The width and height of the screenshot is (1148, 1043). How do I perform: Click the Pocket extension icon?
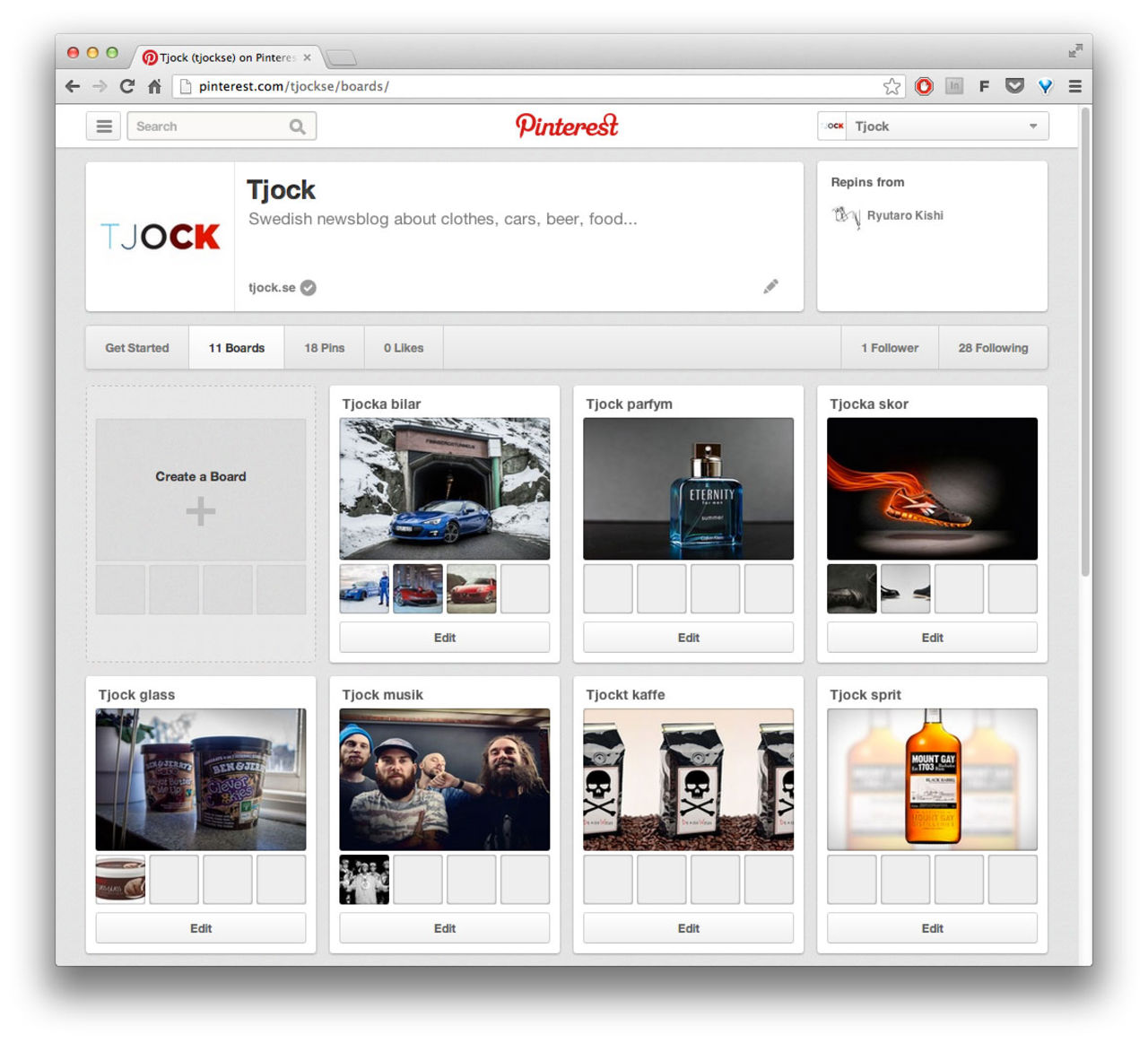pyautogui.click(x=1014, y=86)
